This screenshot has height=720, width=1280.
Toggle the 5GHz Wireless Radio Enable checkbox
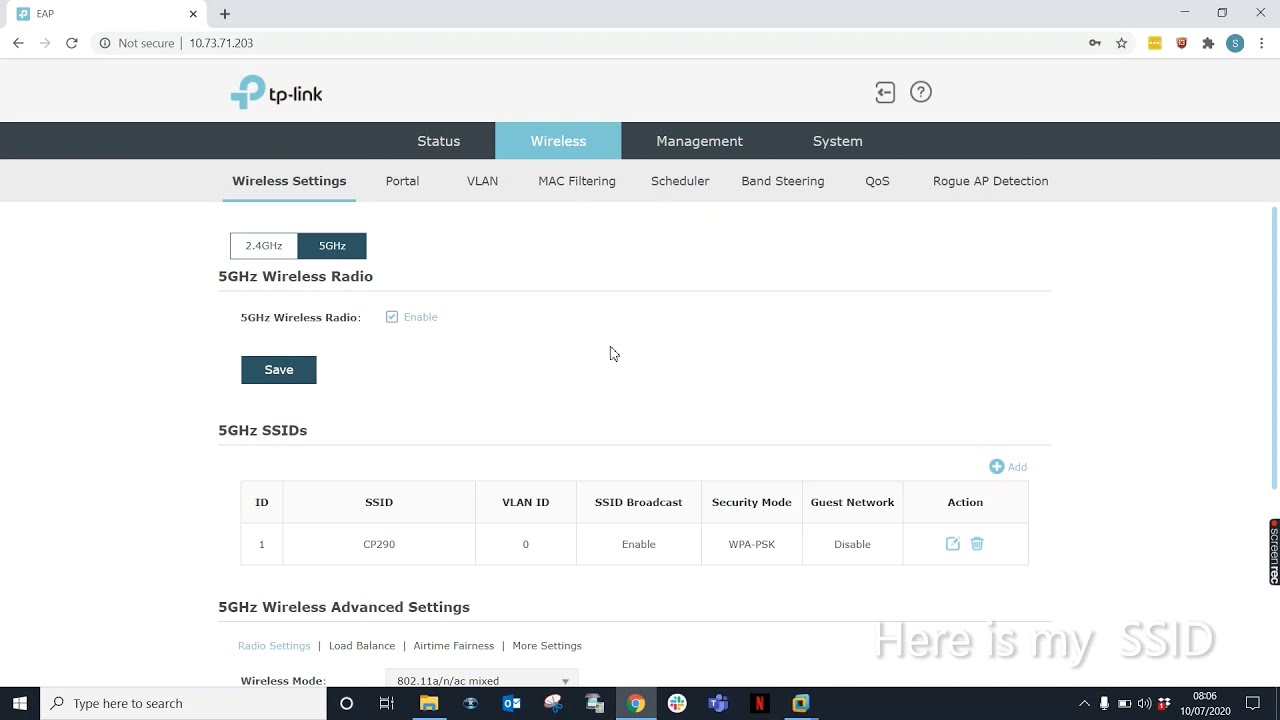[x=392, y=317]
